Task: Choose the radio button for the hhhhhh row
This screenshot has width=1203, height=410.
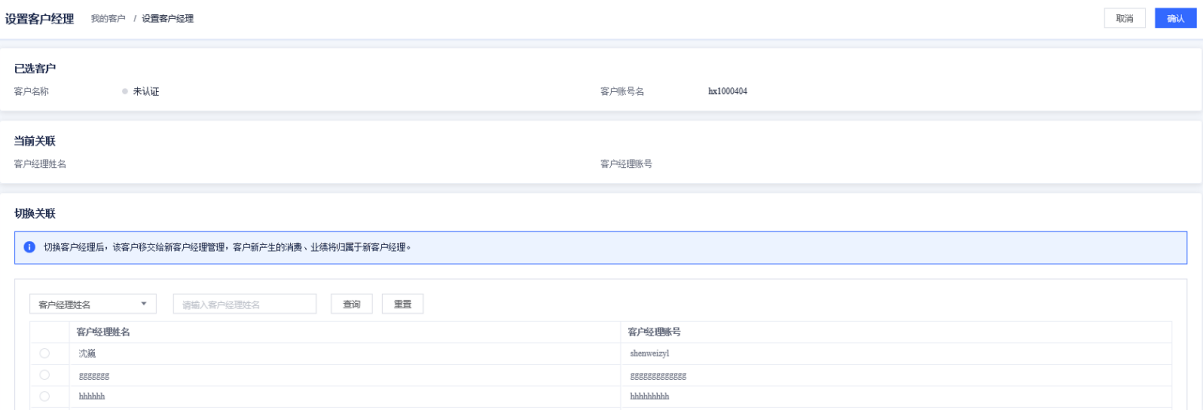Action: (45, 396)
